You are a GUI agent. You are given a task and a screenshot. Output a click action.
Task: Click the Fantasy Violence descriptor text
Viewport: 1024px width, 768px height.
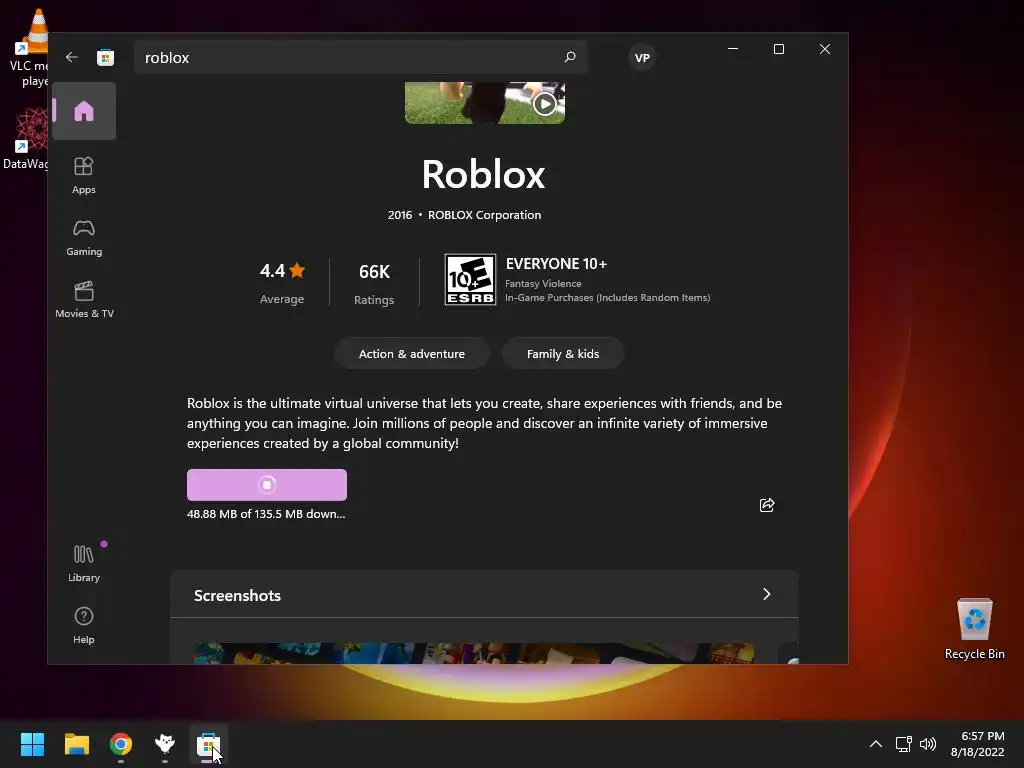tap(543, 283)
